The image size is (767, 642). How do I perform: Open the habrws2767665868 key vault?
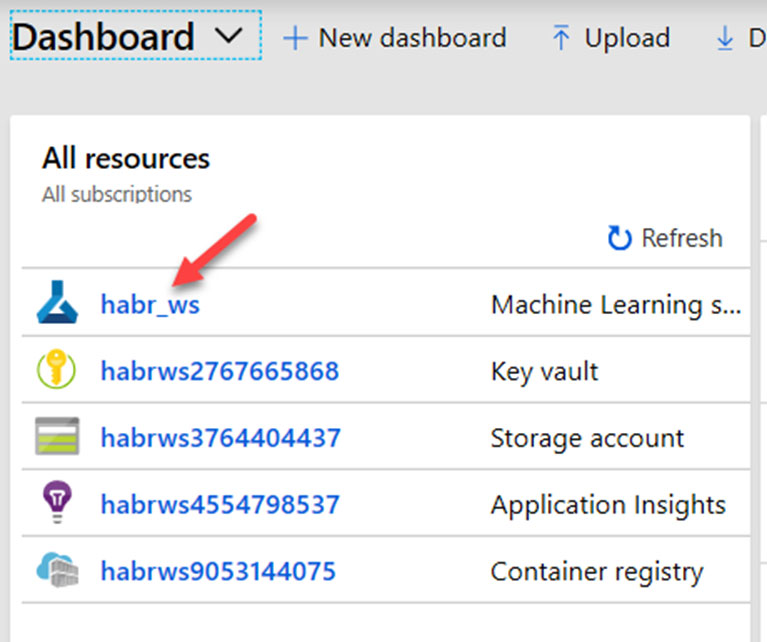click(220, 371)
